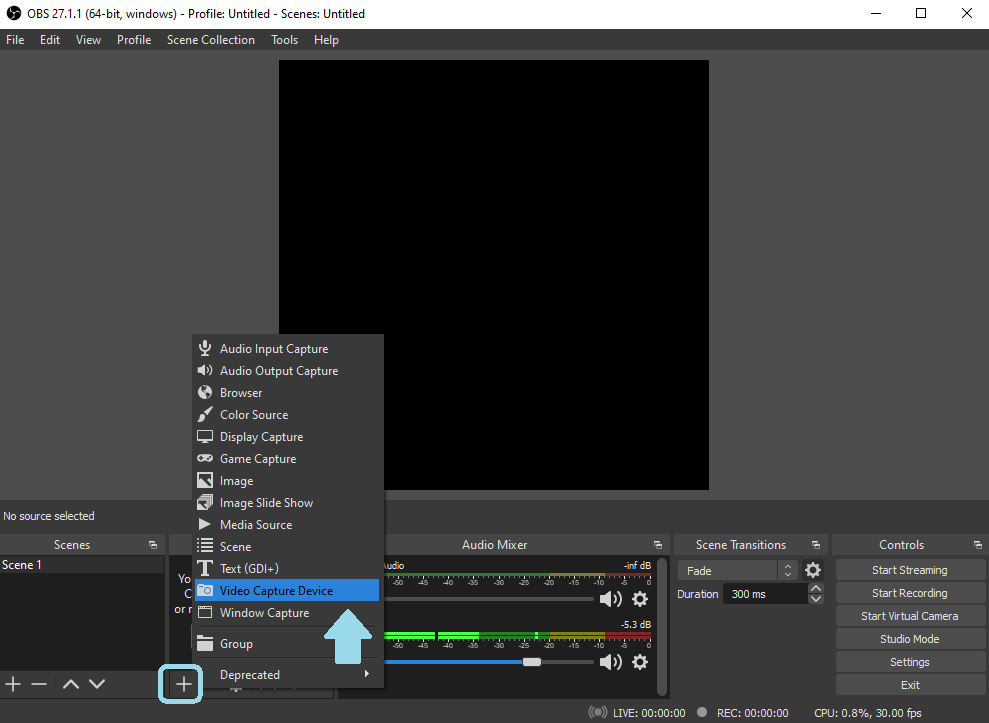Open the Scene Collection menu

[x=210, y=40]
